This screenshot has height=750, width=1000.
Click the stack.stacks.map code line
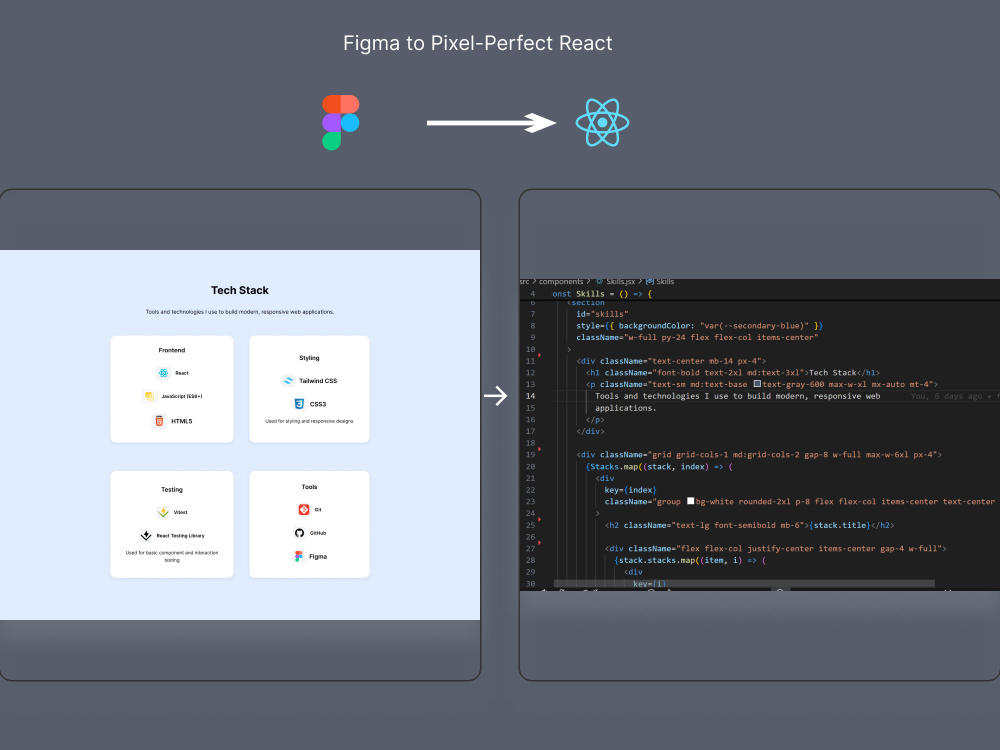pos(690,561)
